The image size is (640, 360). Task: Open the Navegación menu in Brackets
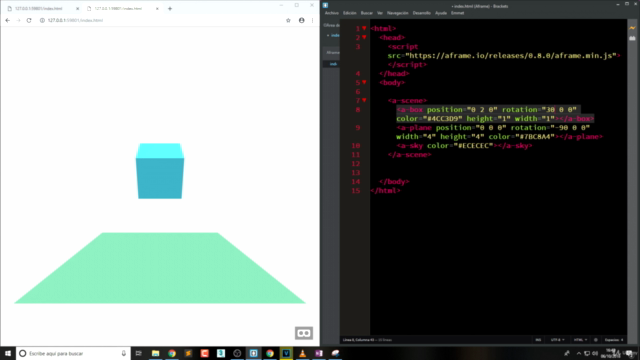(398, 13)
